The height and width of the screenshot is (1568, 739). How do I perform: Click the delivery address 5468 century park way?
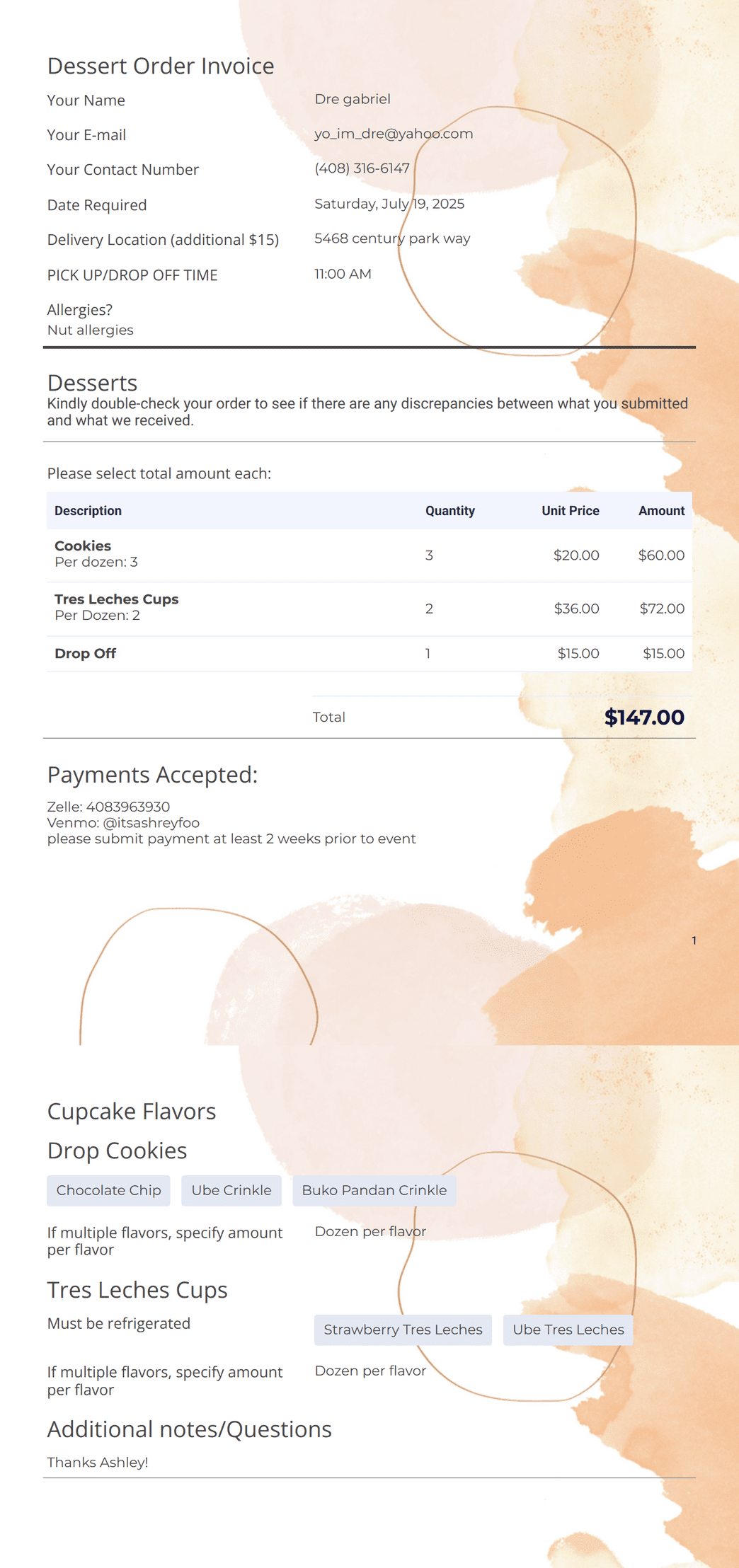(392, 238)
